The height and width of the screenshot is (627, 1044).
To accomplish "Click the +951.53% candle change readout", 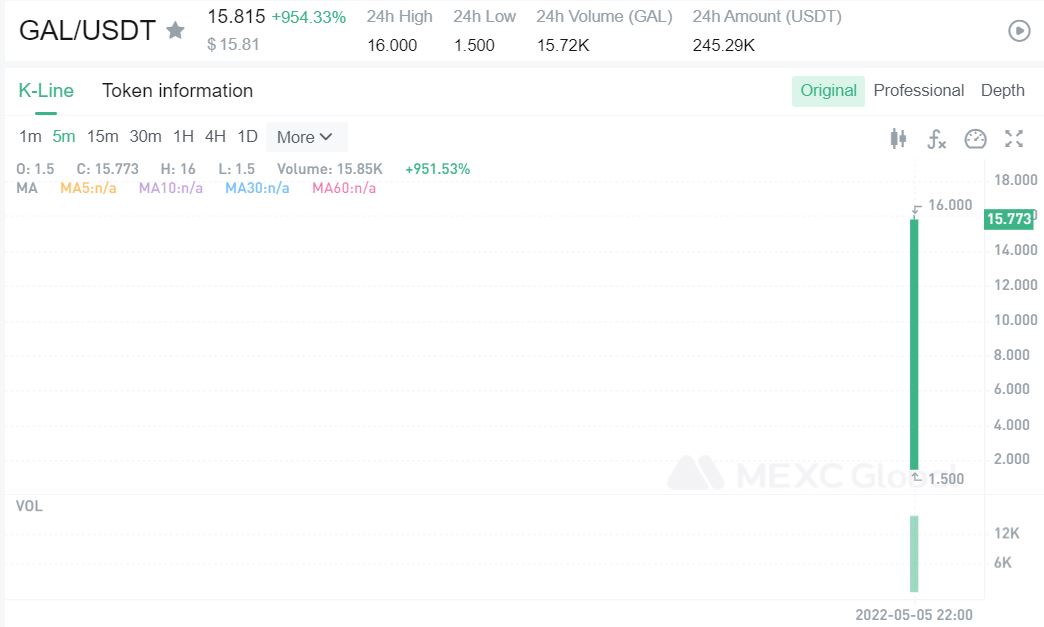I will [x=437, y=169].
